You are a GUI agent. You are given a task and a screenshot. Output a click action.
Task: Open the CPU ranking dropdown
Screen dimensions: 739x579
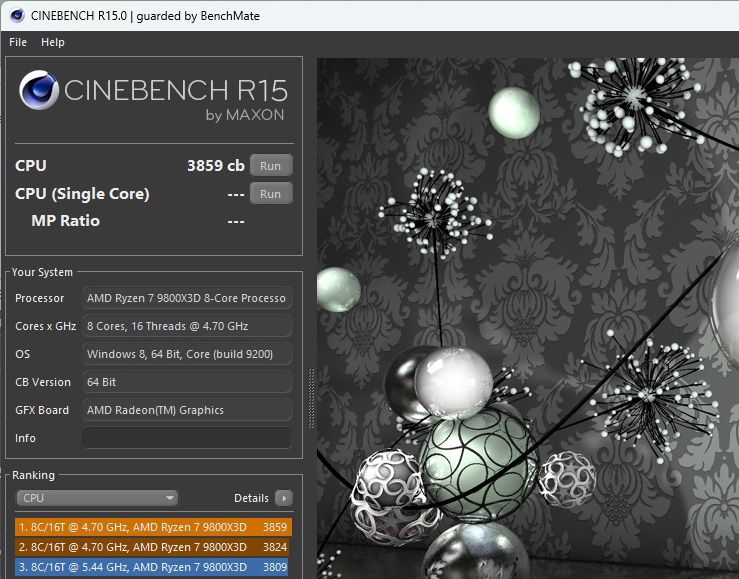tap(97, 498)
